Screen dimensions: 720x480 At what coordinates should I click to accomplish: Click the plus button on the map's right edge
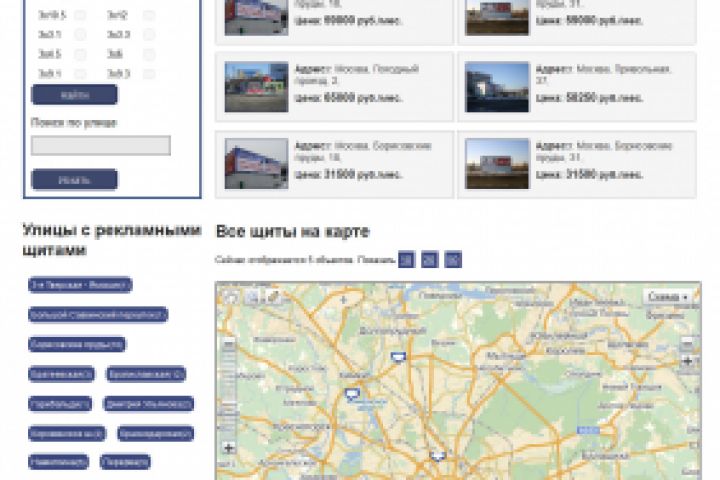pyautogui.click(x=687, y=361)
